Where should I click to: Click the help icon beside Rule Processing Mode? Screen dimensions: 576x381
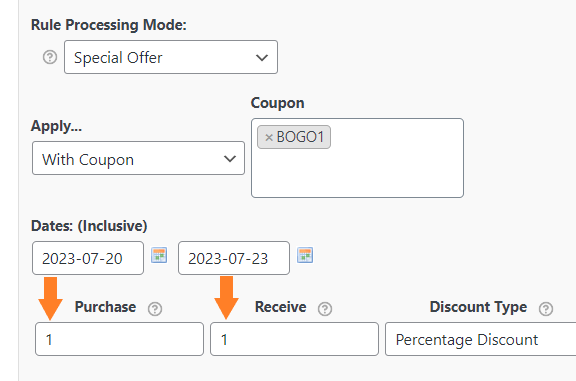[50, 57]
